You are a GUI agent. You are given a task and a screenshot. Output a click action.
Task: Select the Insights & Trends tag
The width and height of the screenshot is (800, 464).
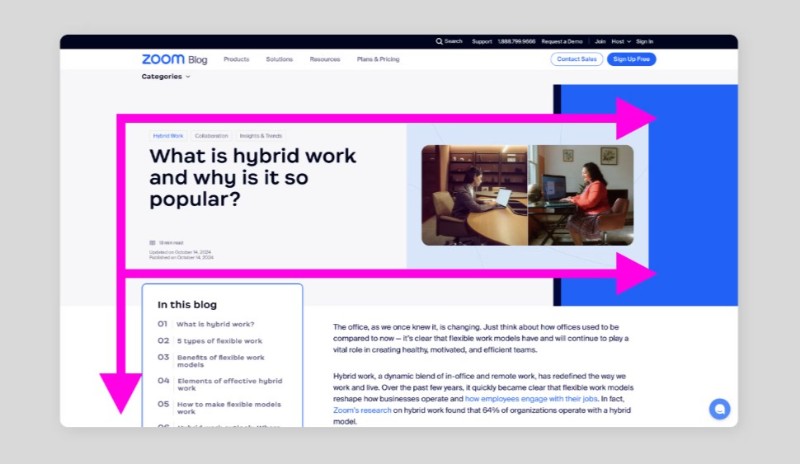click(x=260, y=136)
